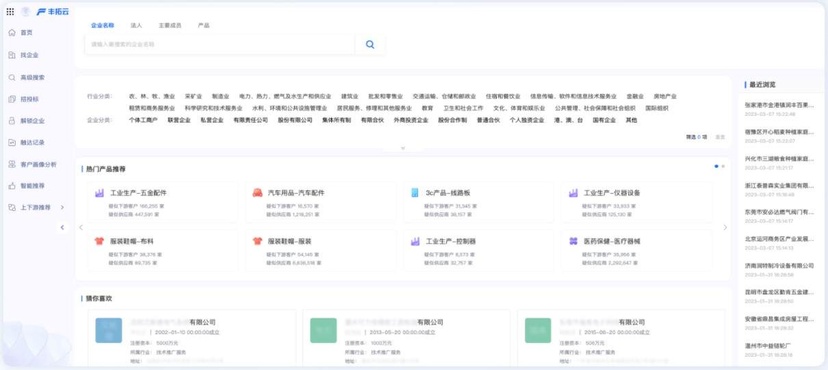Screen dimensions: 828x370
Task: Filter by enterprise type 港、澳、台
Action: pos(569,120)
